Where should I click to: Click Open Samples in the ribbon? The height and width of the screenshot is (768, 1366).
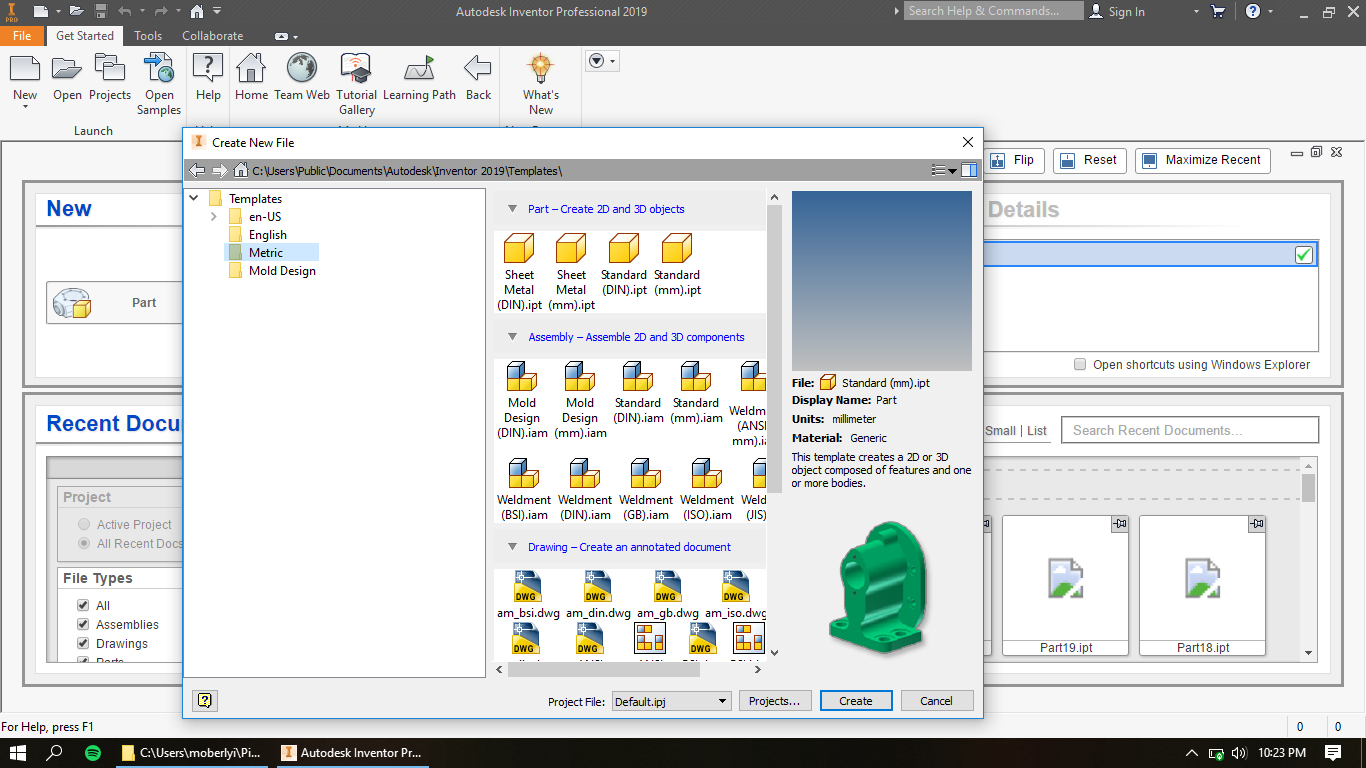click(159, 85)
